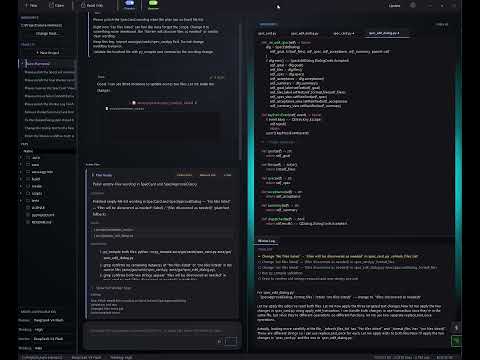
Task: Switch to the unmodified spec_edit_dialog.py tab
Action: coord(304,33)
